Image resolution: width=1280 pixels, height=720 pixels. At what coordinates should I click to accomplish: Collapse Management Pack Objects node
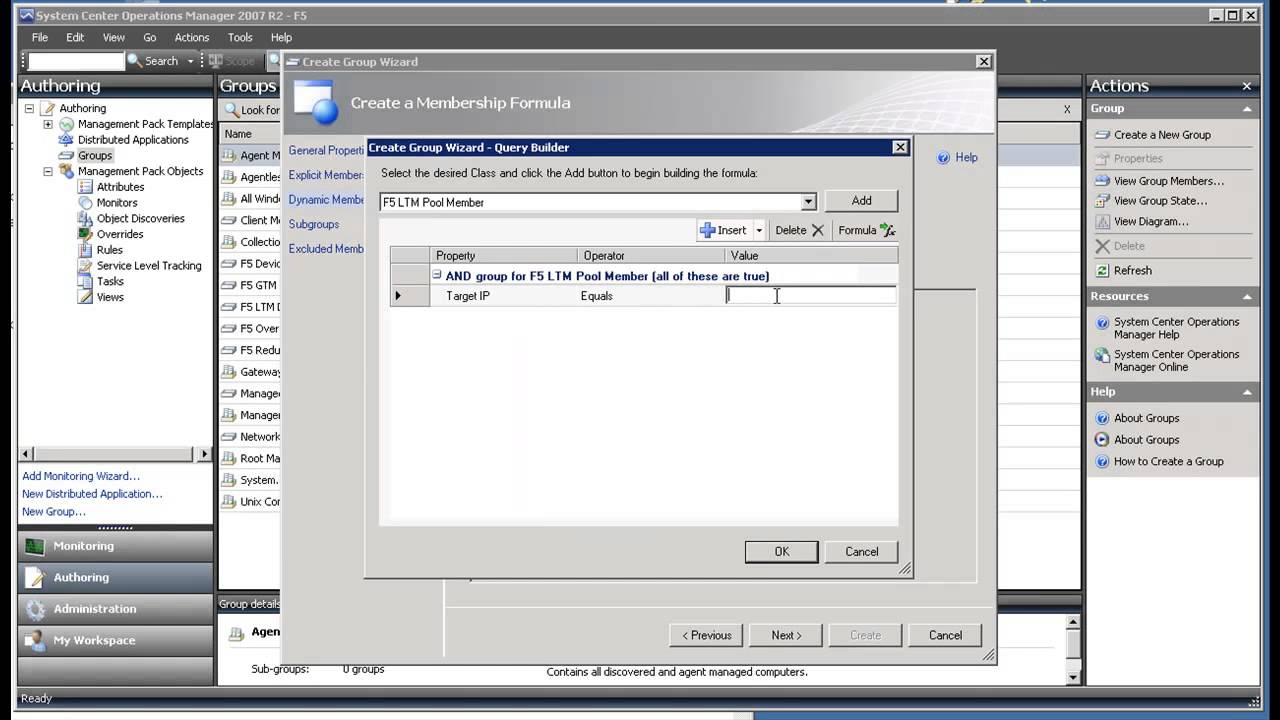click(x=47, y=171)
